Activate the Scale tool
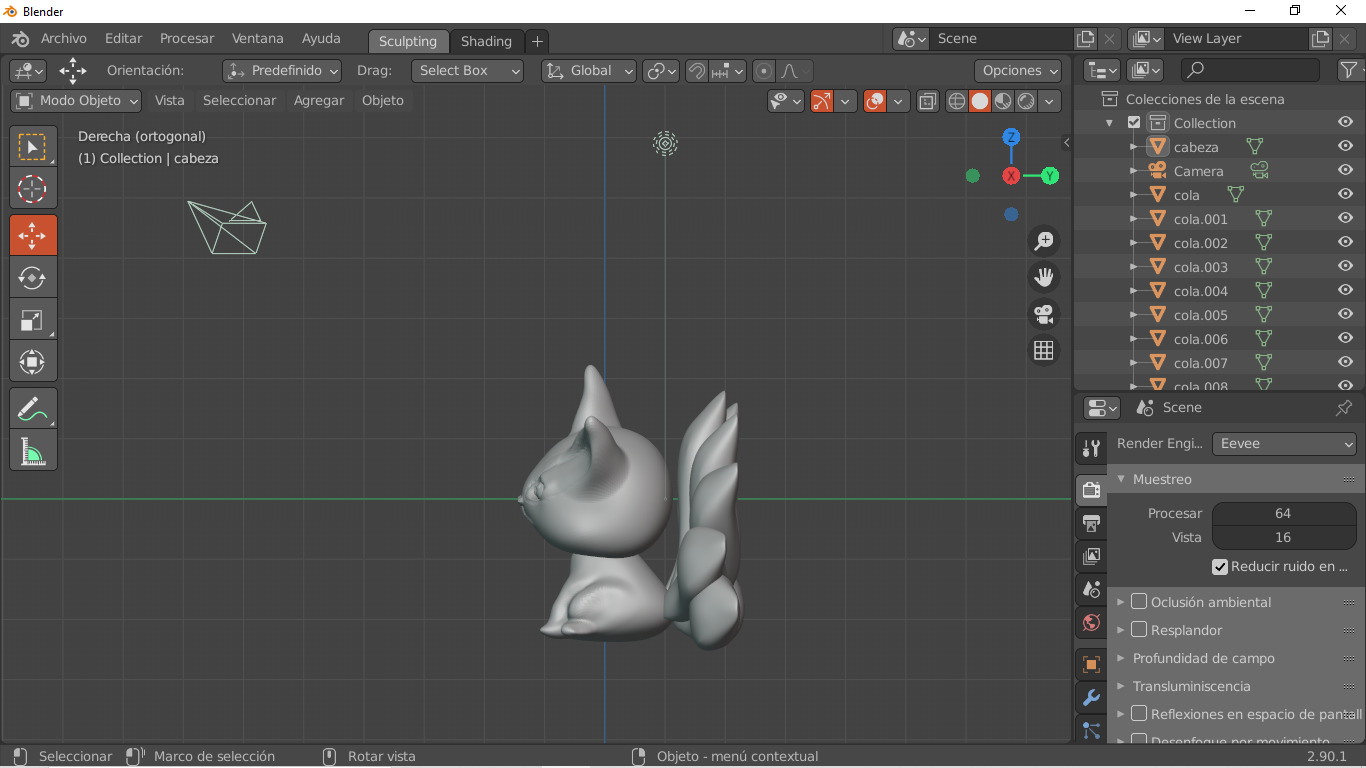Viewport: 1366px width, 768px height. click(x=33, y=320)
